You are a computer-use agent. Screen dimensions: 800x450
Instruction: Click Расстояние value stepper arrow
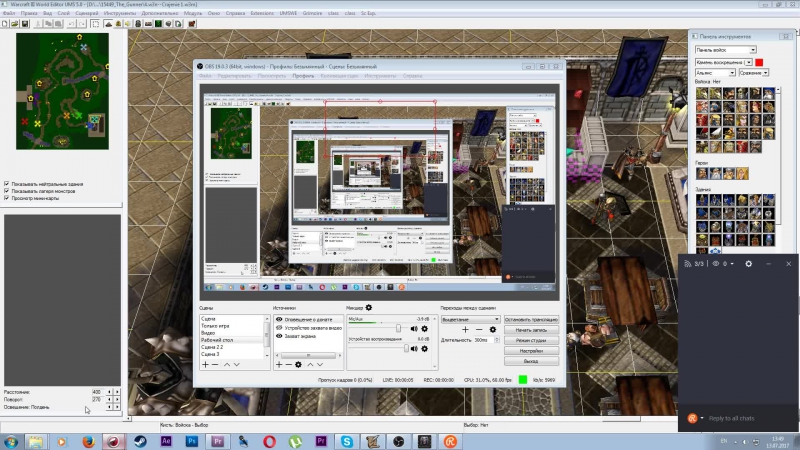tap(117, 392)
